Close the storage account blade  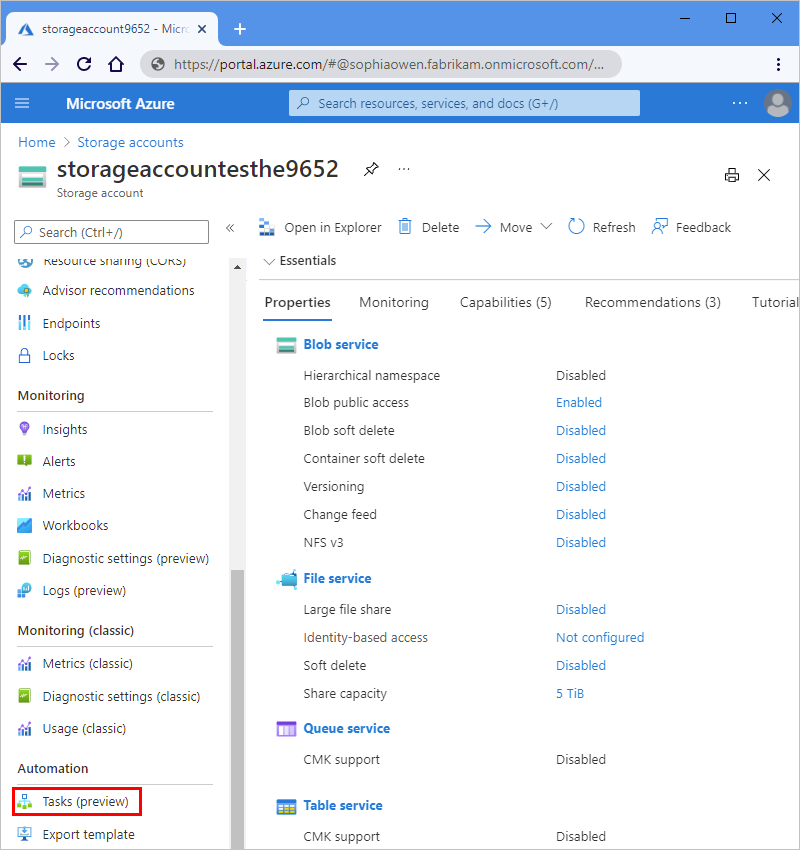pyautogui.click(x=764, y=175)
